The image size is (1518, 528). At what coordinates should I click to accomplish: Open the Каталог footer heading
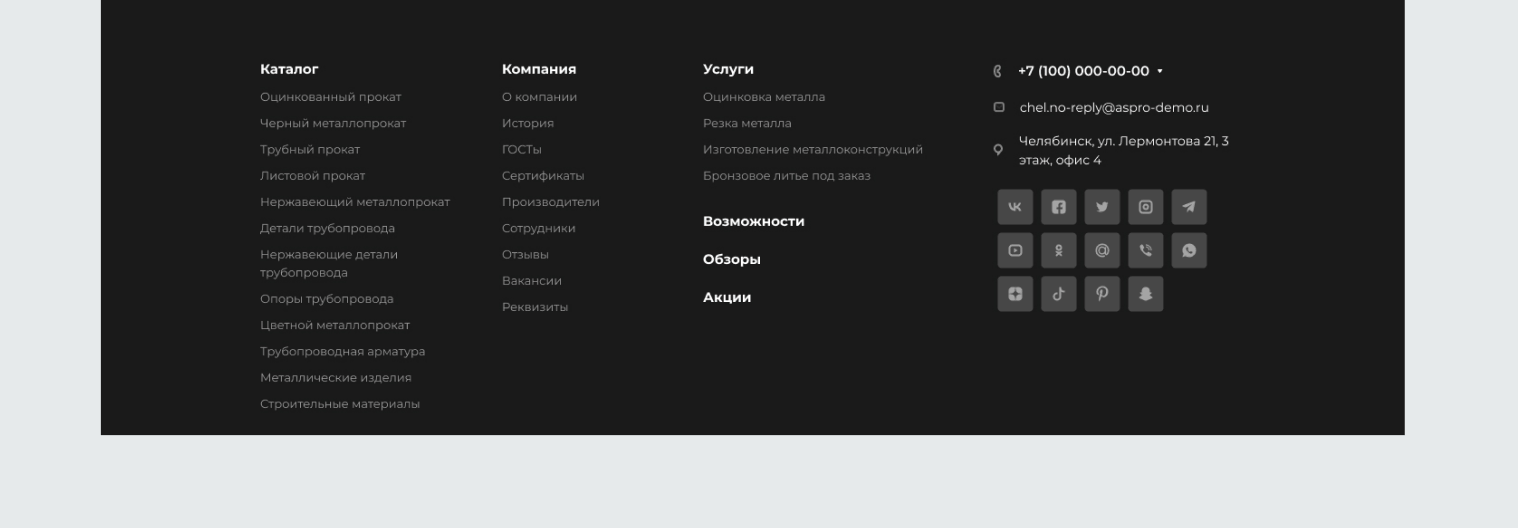click(289, 69)
